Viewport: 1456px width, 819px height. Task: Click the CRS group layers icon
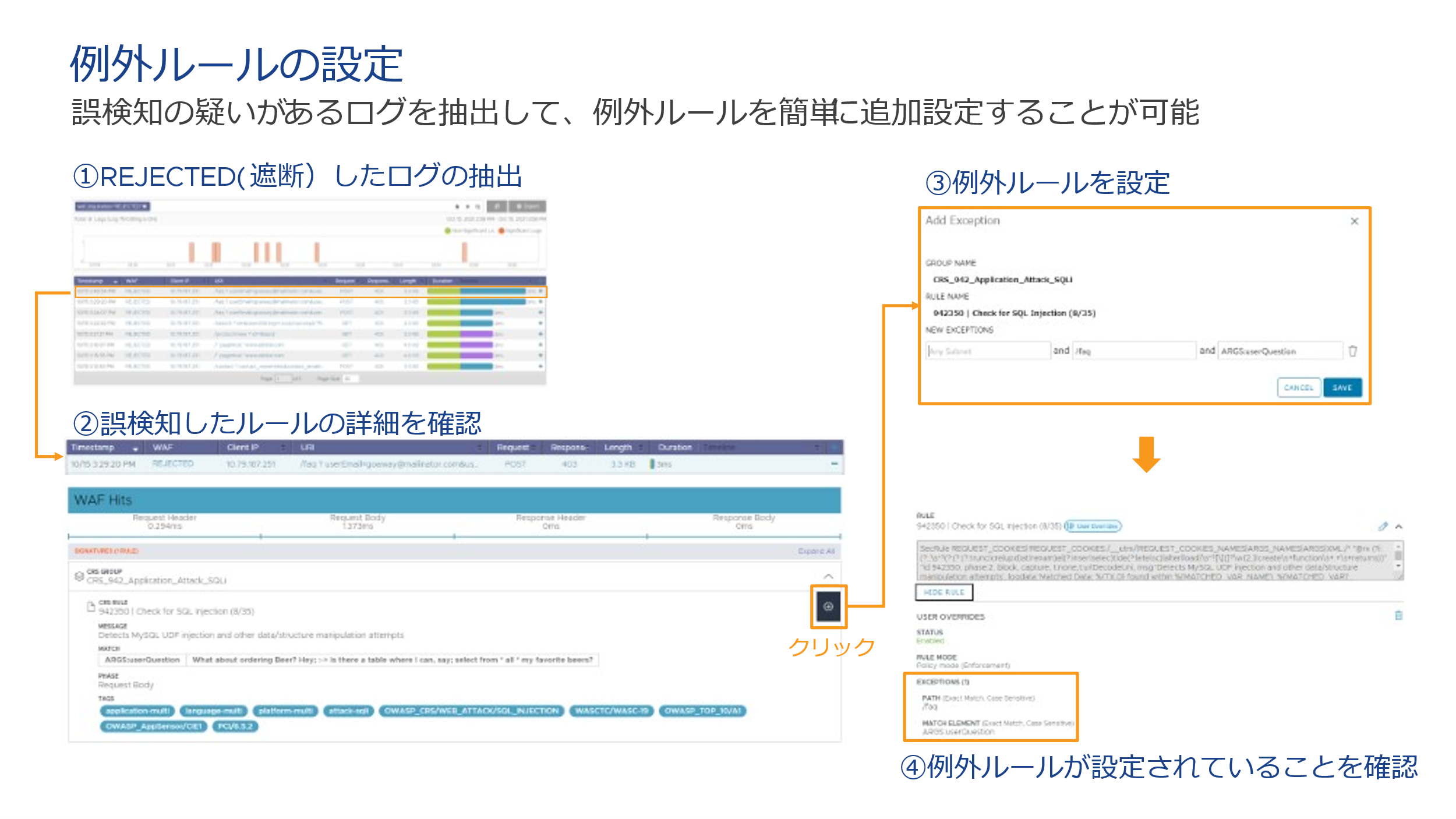click(x=79, y=576)
